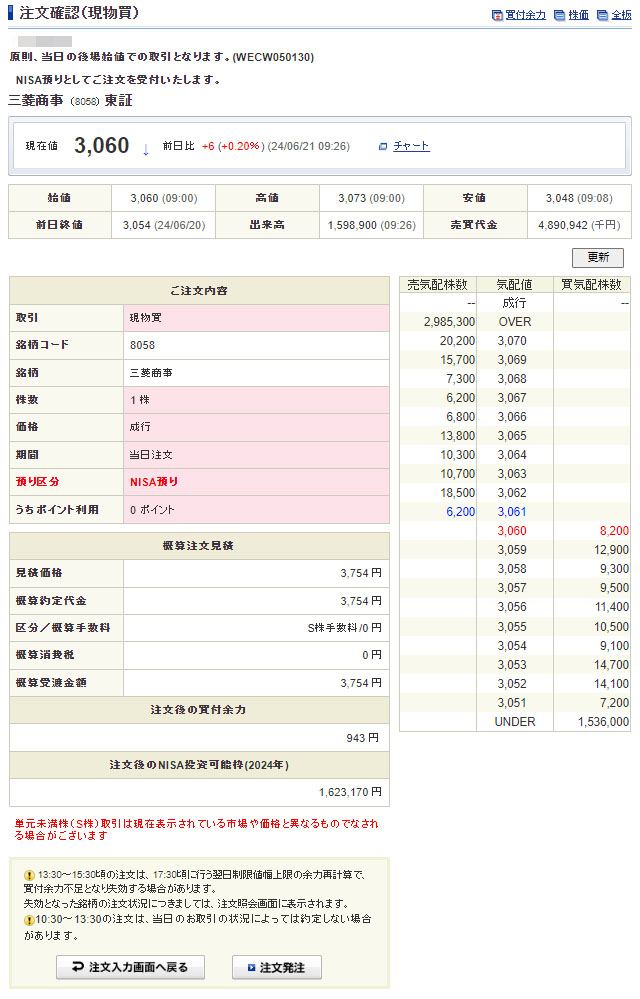This screenshot has width=640, height=999.
Task: Click the icon beside 株価 link
Action: pyautogui.click(x=561, y=15)
